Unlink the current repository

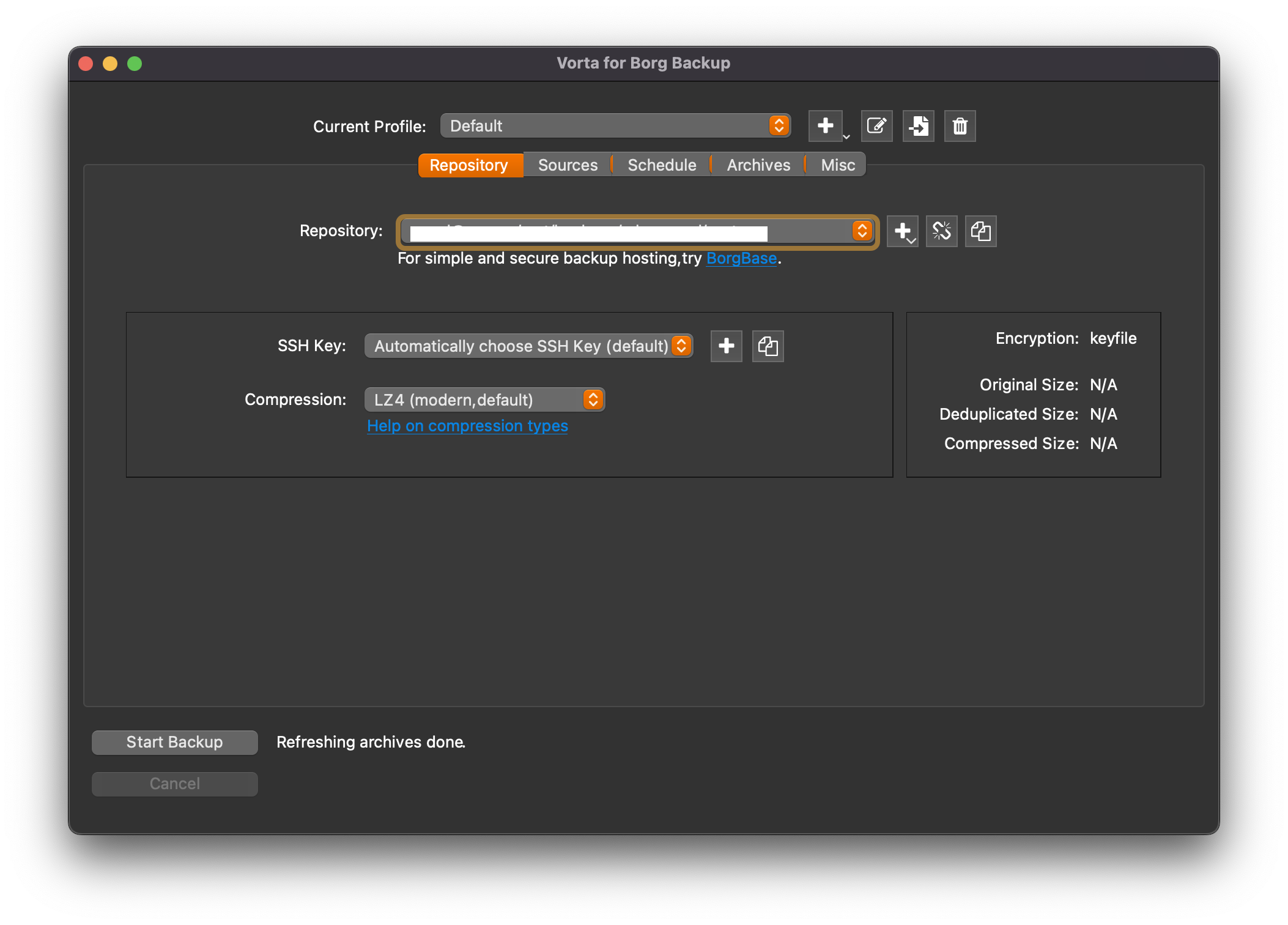pos(942,231)
